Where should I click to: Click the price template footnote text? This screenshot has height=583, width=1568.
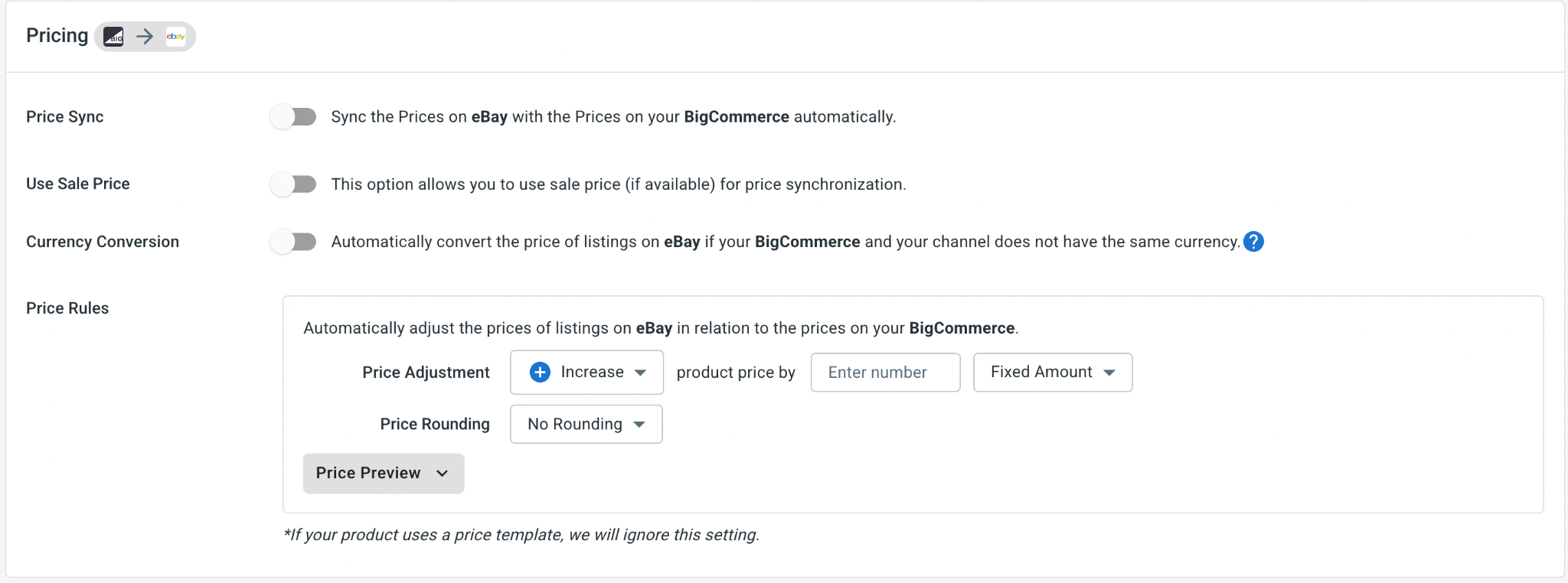[521, 535]
